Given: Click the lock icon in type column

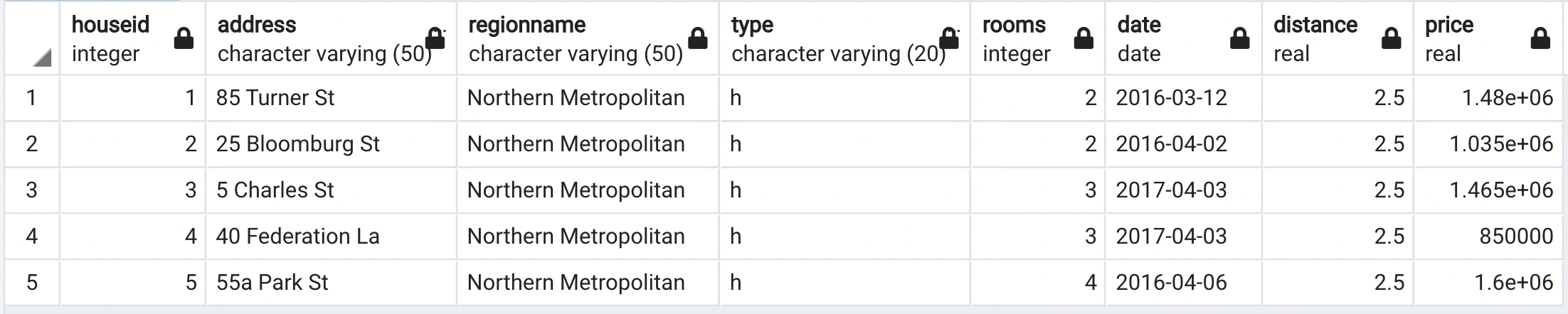Looking at the screenshot, I should tap(948, 38).
